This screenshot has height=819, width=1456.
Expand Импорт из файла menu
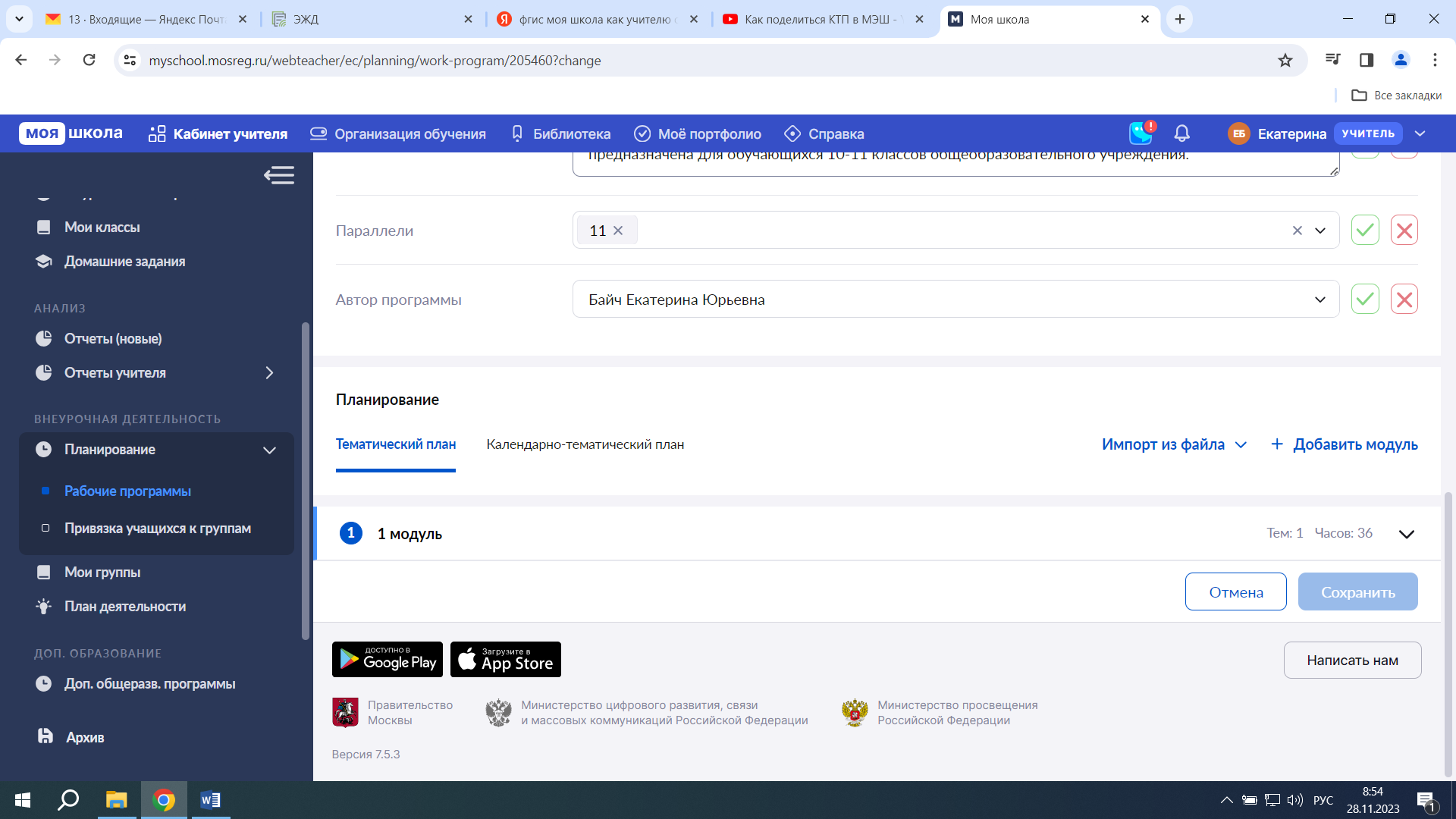[1175, 444]
